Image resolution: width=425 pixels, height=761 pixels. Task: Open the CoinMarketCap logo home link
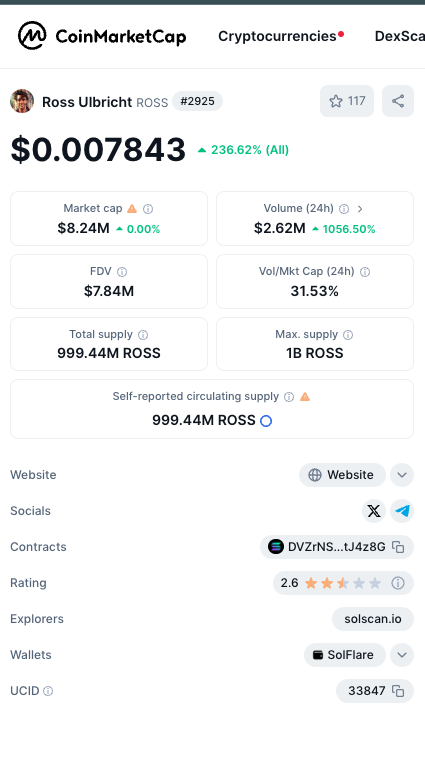[102, 36]
